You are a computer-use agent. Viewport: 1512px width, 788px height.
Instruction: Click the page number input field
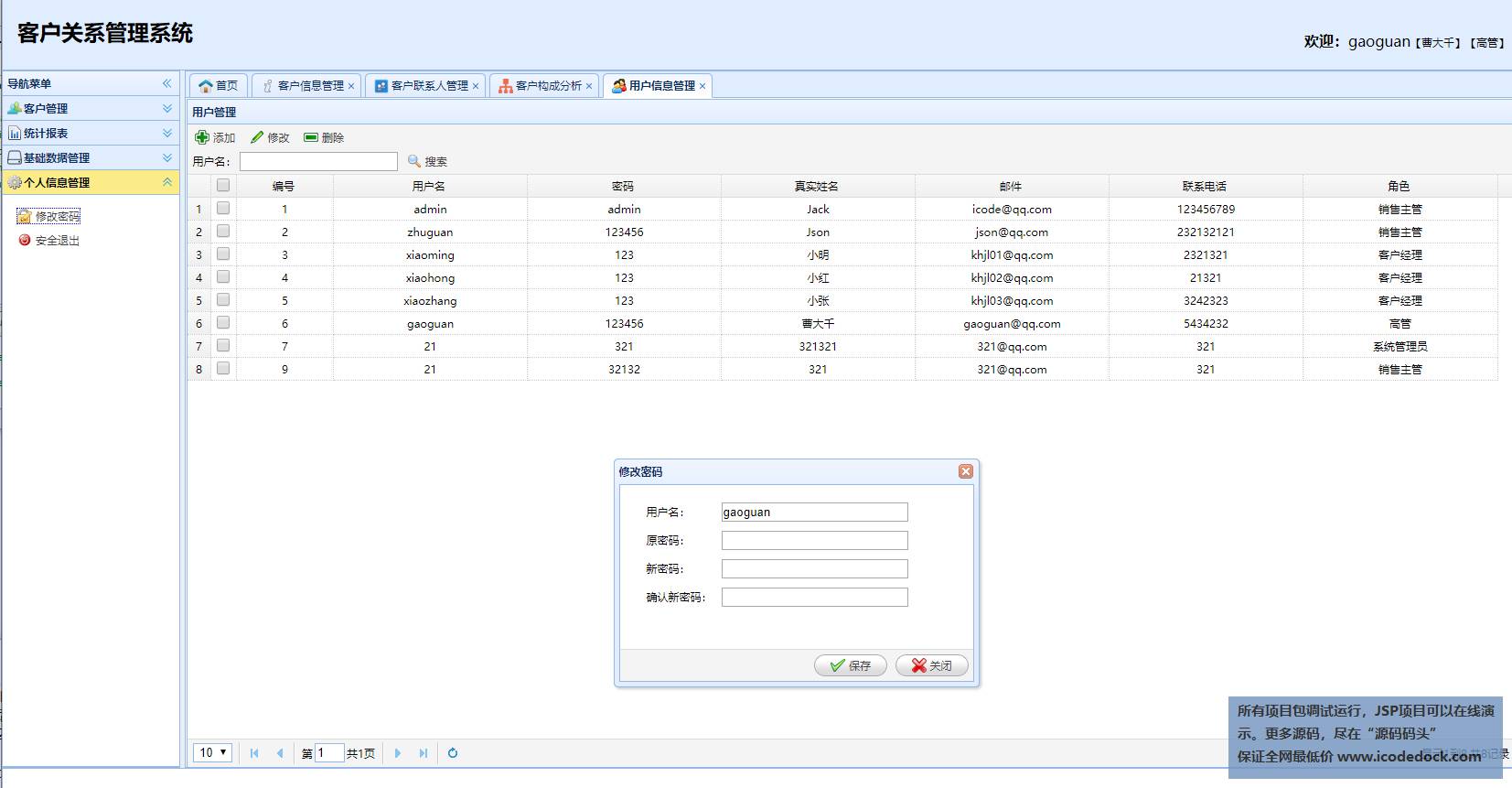point(329,753)
